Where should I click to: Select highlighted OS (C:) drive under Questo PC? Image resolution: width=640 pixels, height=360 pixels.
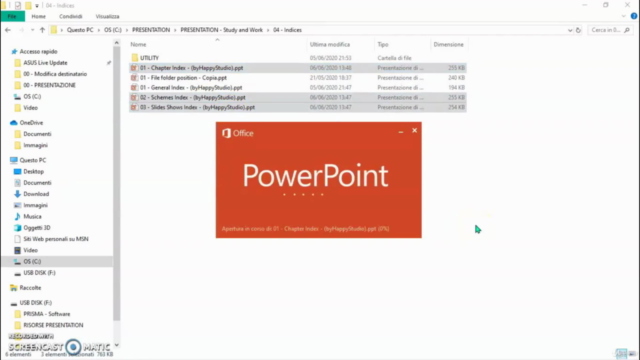(57, 261)
